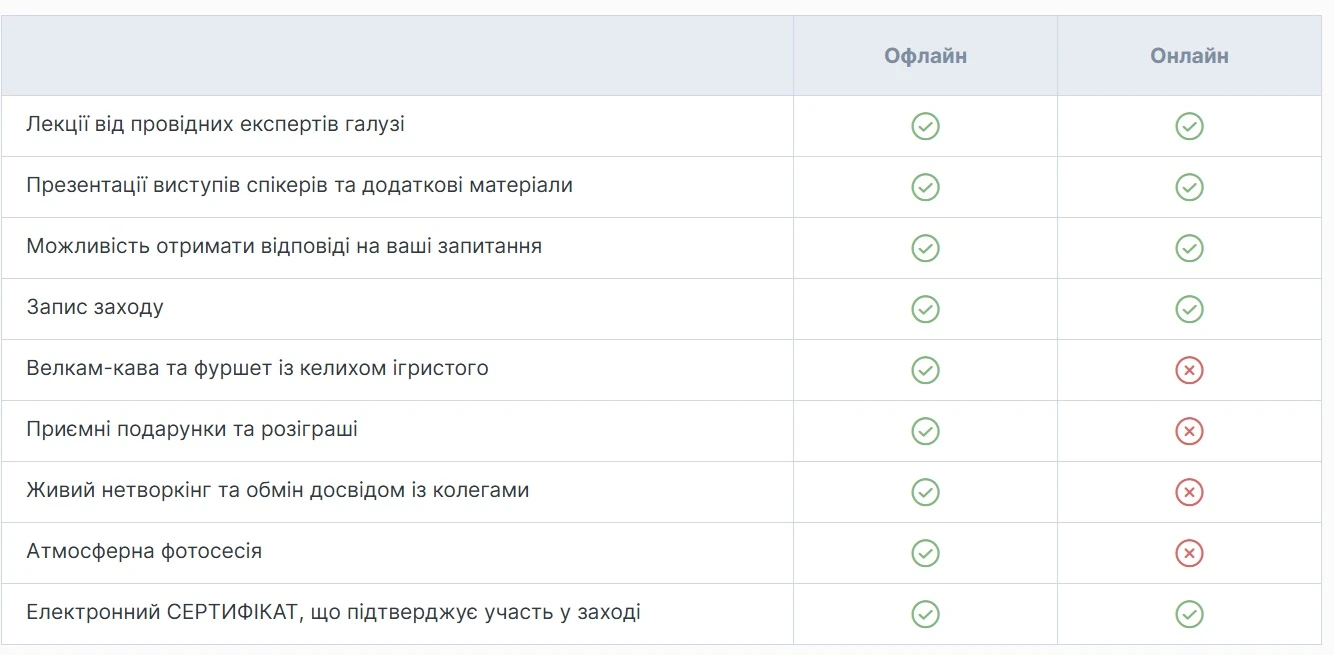Click the Офлайн checkmark for Лекції row
This screenshot has height=655, width=1334.
click(x=925, y=126)
